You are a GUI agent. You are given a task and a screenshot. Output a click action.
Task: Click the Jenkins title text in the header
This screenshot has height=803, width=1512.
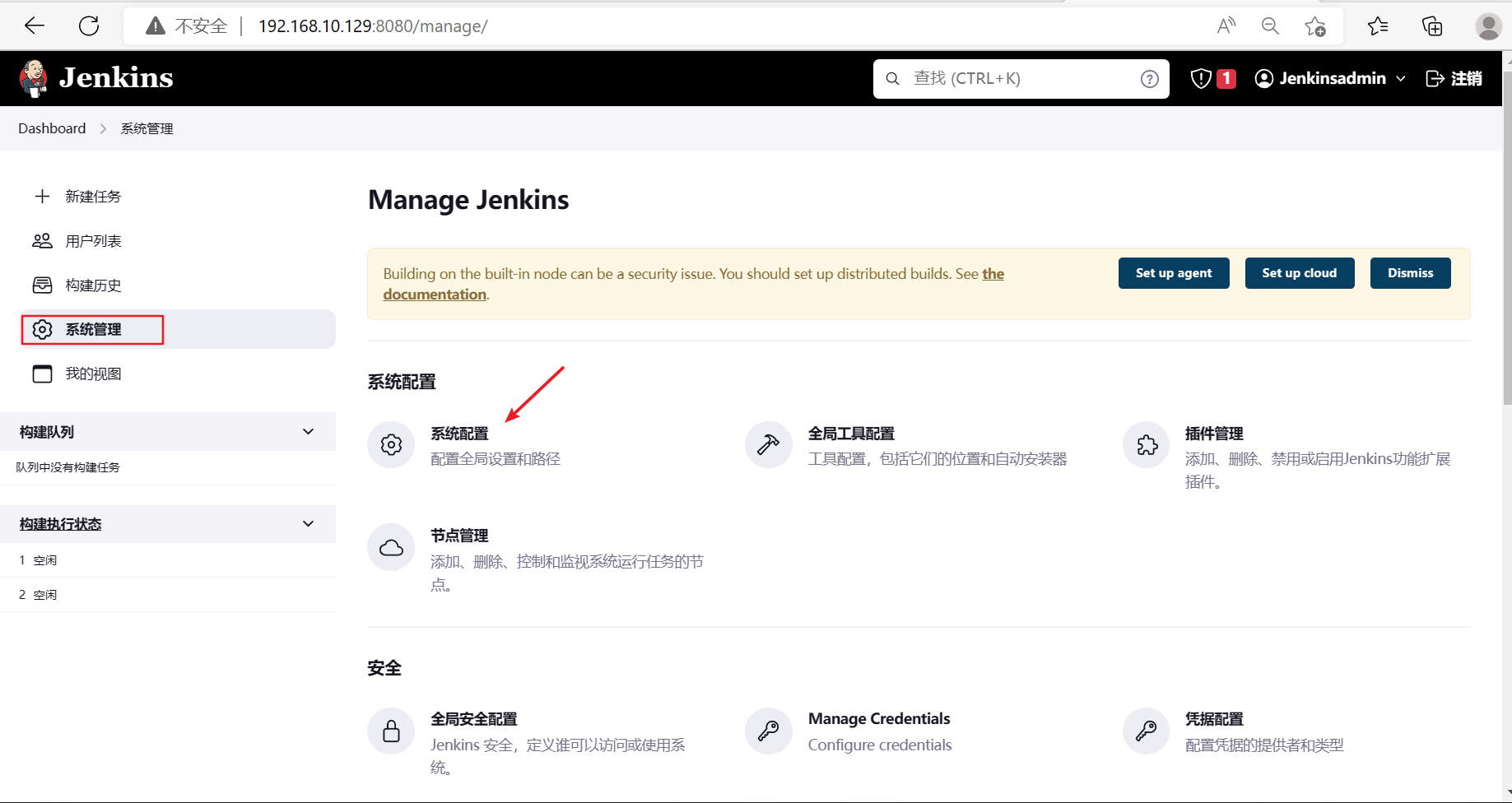pyautogui.click(x=116, y=78)
